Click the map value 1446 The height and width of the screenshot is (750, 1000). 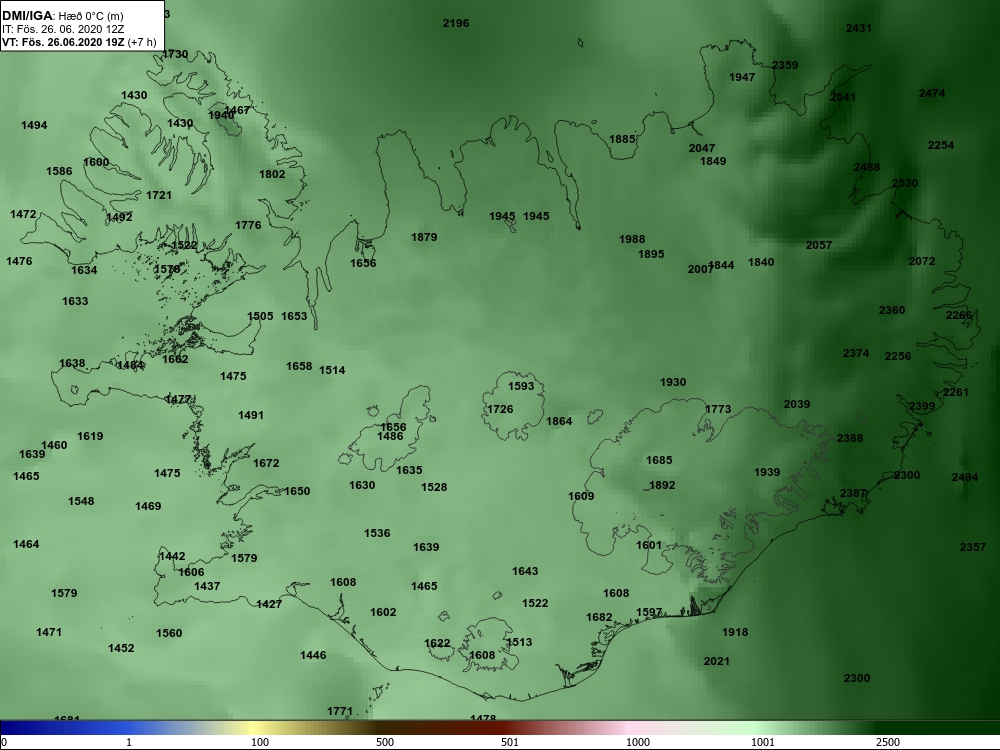point(313,655)
